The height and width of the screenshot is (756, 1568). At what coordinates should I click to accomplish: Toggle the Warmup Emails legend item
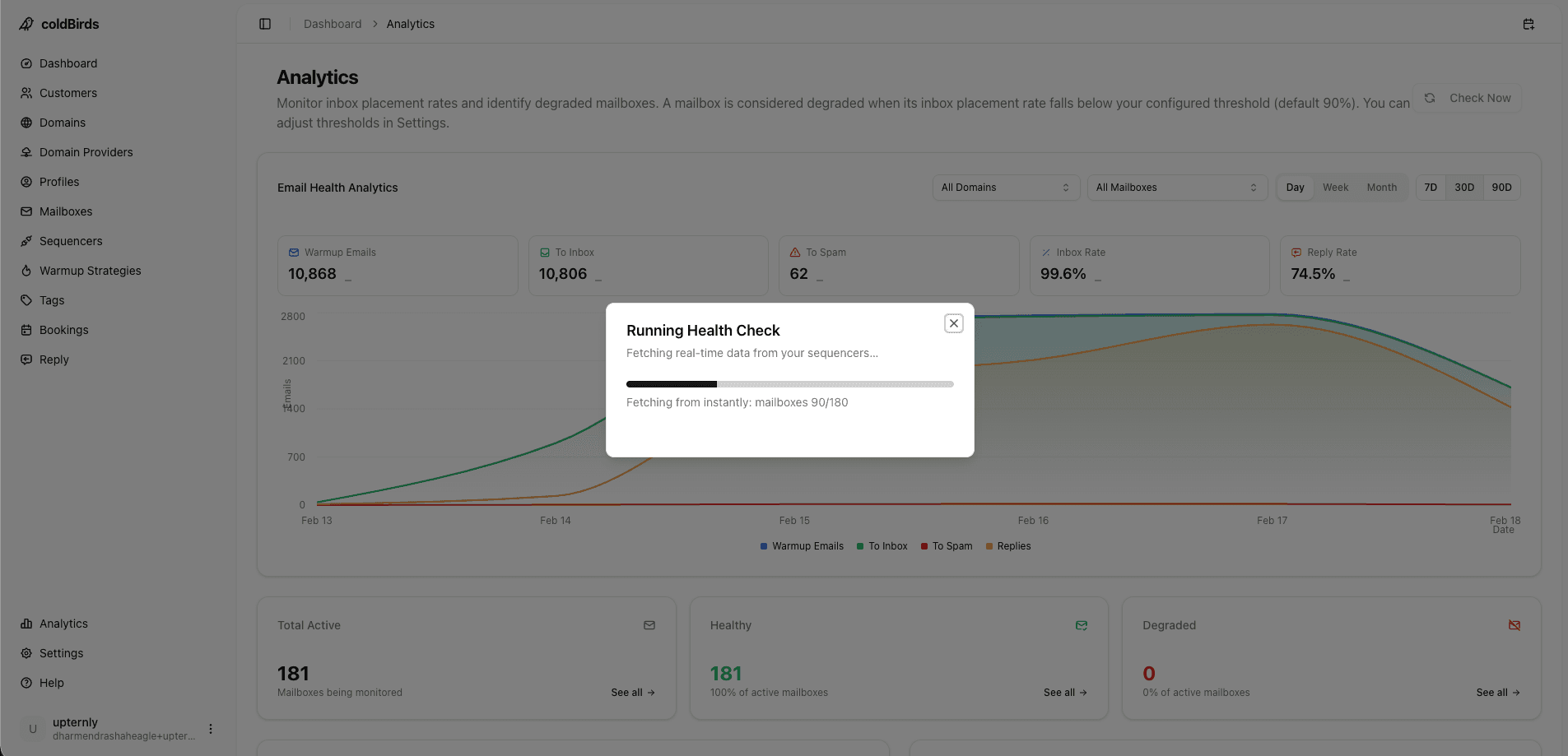point(801,545)
